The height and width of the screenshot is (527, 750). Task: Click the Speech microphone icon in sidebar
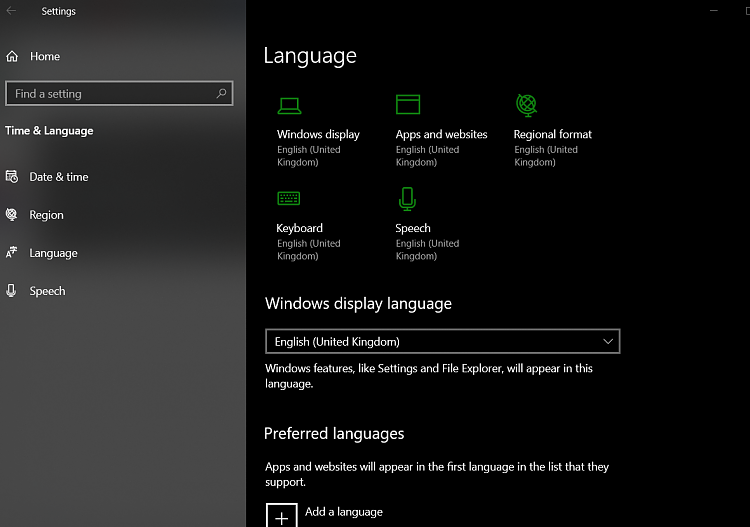tap(11, 290)
